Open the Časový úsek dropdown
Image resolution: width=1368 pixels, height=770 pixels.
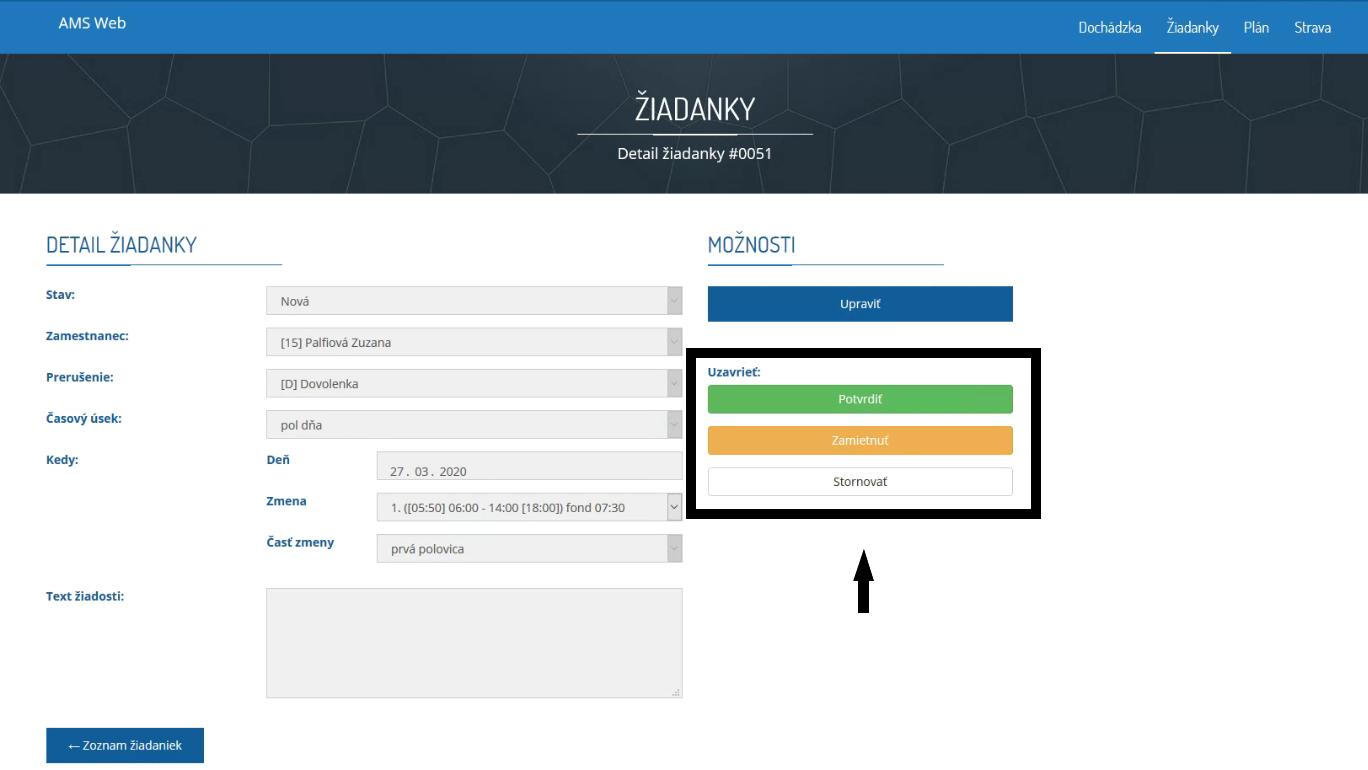pos(474,425)
